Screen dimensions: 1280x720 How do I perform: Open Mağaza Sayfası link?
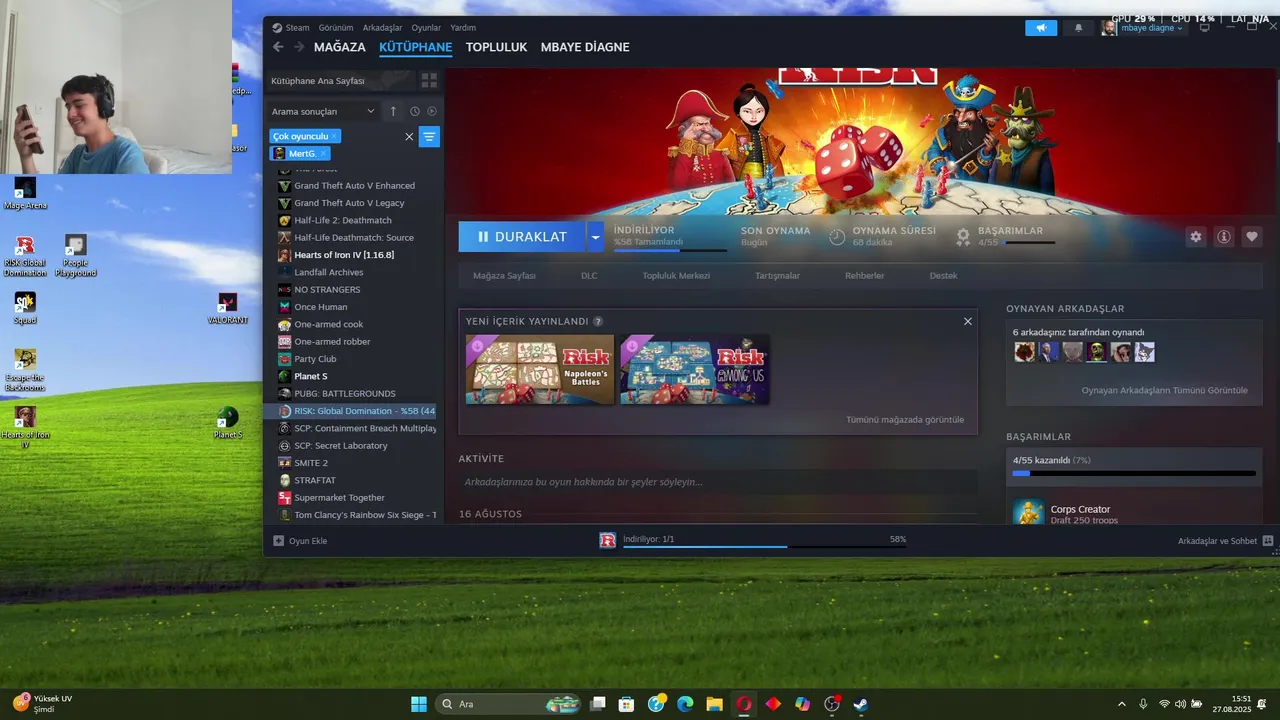(504, 276)
